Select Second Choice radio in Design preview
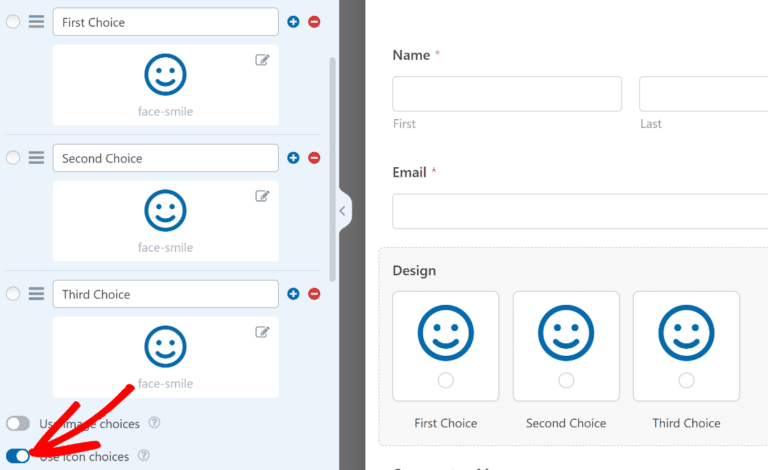The width and height of the screenshot is (768, 470). point(566,380)
